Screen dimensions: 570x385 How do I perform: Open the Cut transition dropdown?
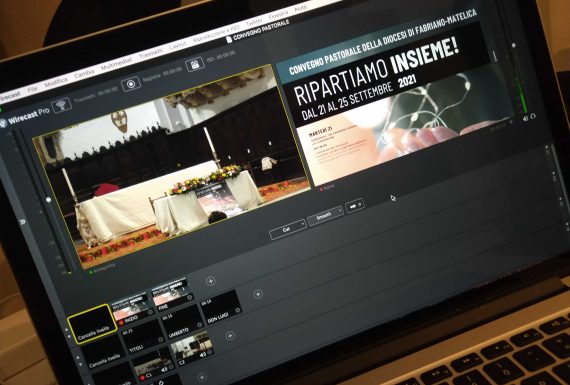coord(288,229)
